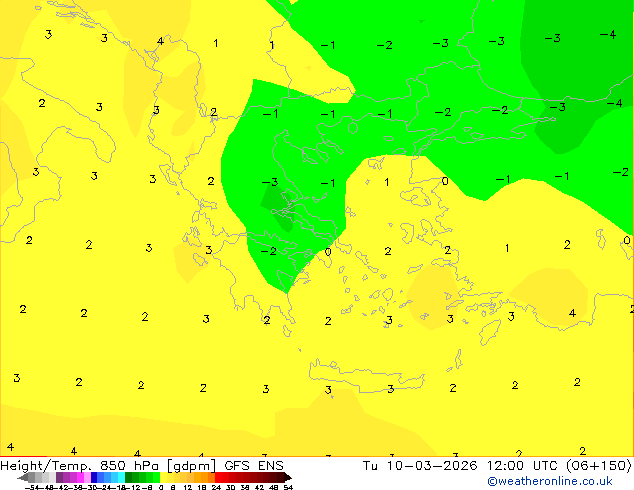Pick the bright green swatch left of yellow

click(x=156, y=477)
